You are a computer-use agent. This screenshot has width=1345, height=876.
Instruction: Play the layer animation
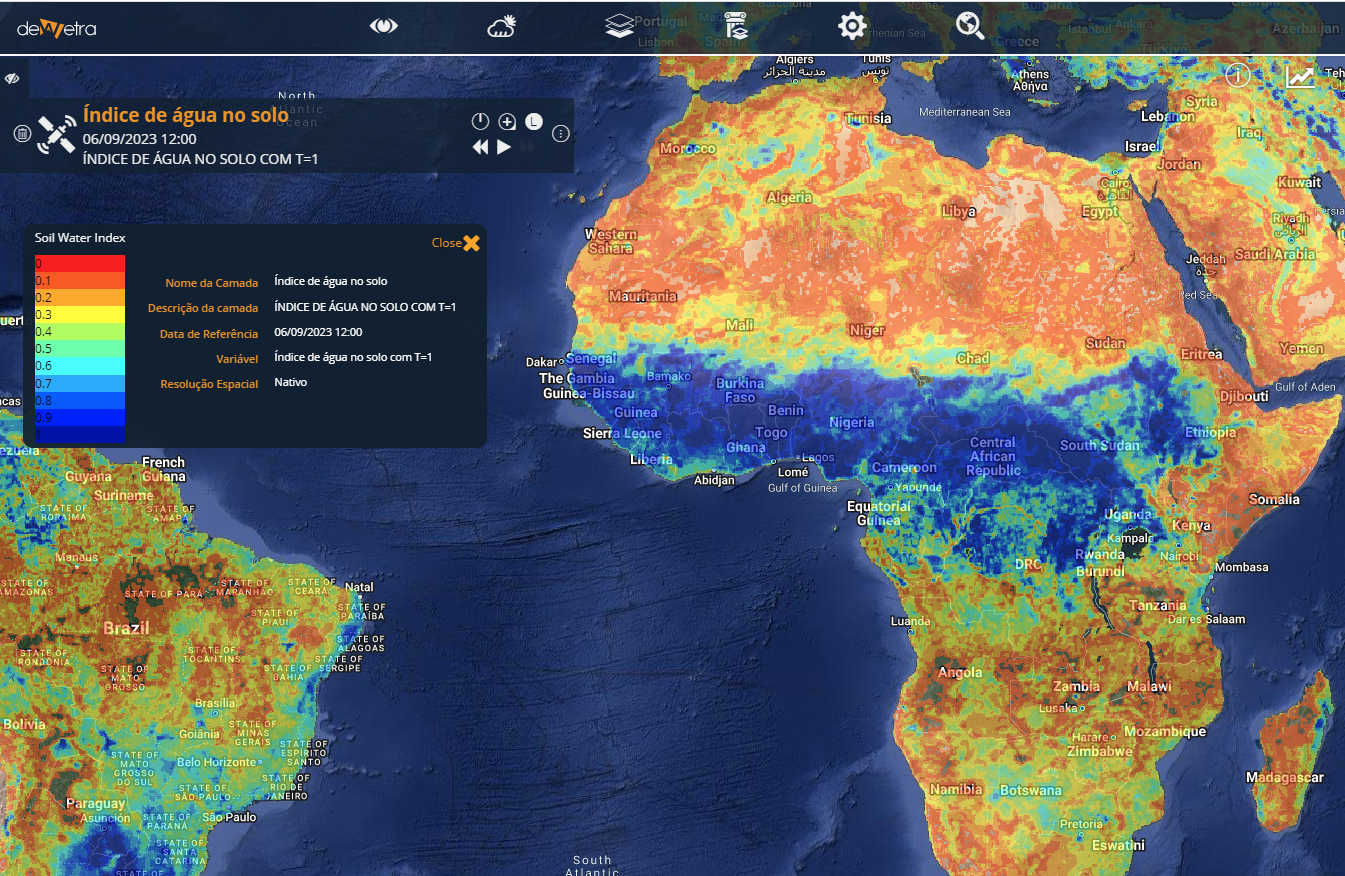[505, 147]
